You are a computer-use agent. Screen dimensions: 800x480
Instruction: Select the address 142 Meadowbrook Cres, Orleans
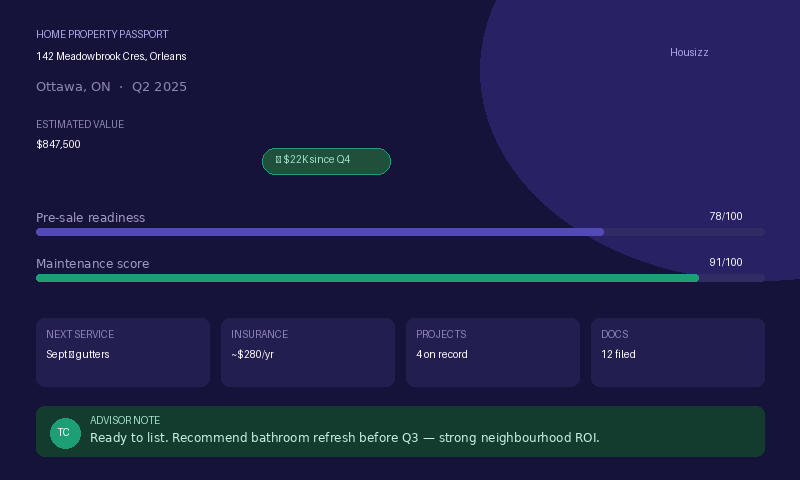coord(111,56)
